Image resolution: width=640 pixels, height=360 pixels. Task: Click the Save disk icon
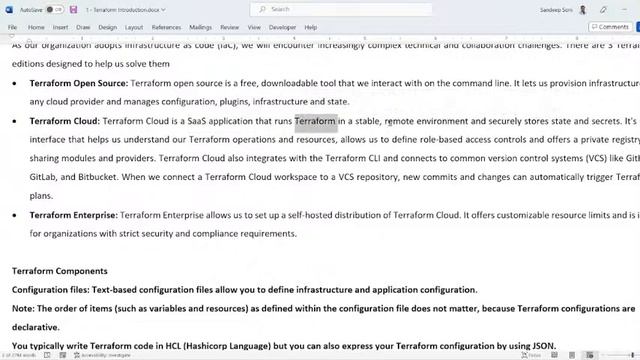click(x=73, y=9)
